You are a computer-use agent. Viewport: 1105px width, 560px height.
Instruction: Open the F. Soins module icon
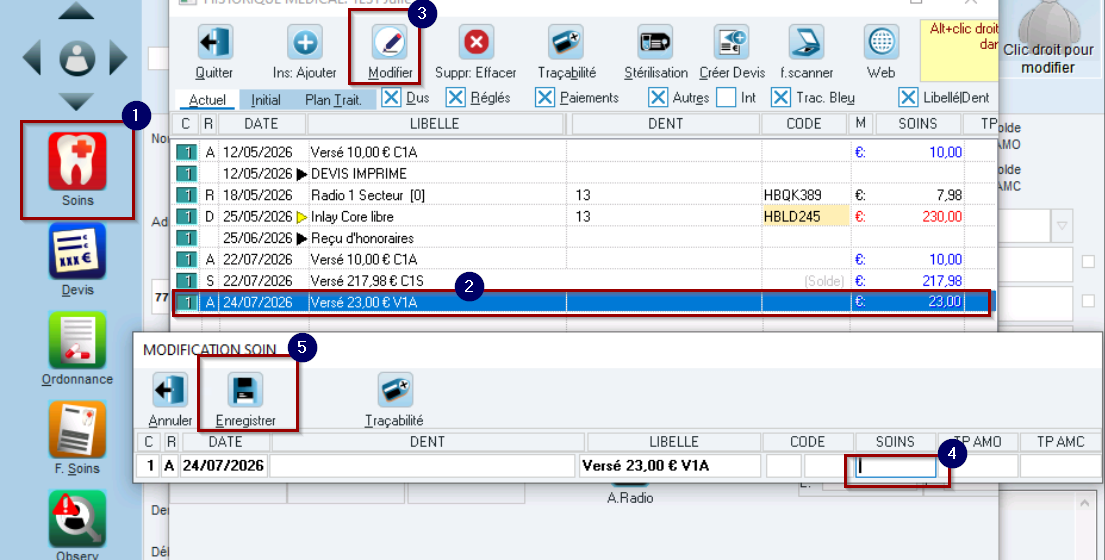77,430
